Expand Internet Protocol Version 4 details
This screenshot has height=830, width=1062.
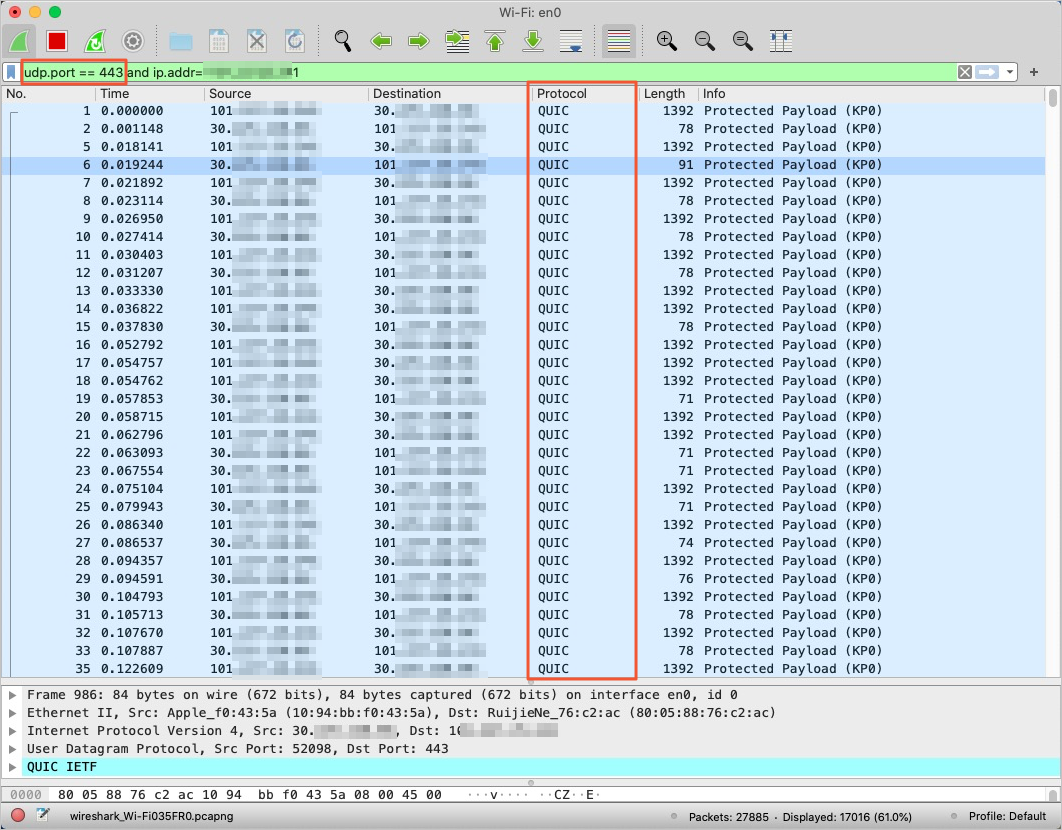[x=12, y=730]
